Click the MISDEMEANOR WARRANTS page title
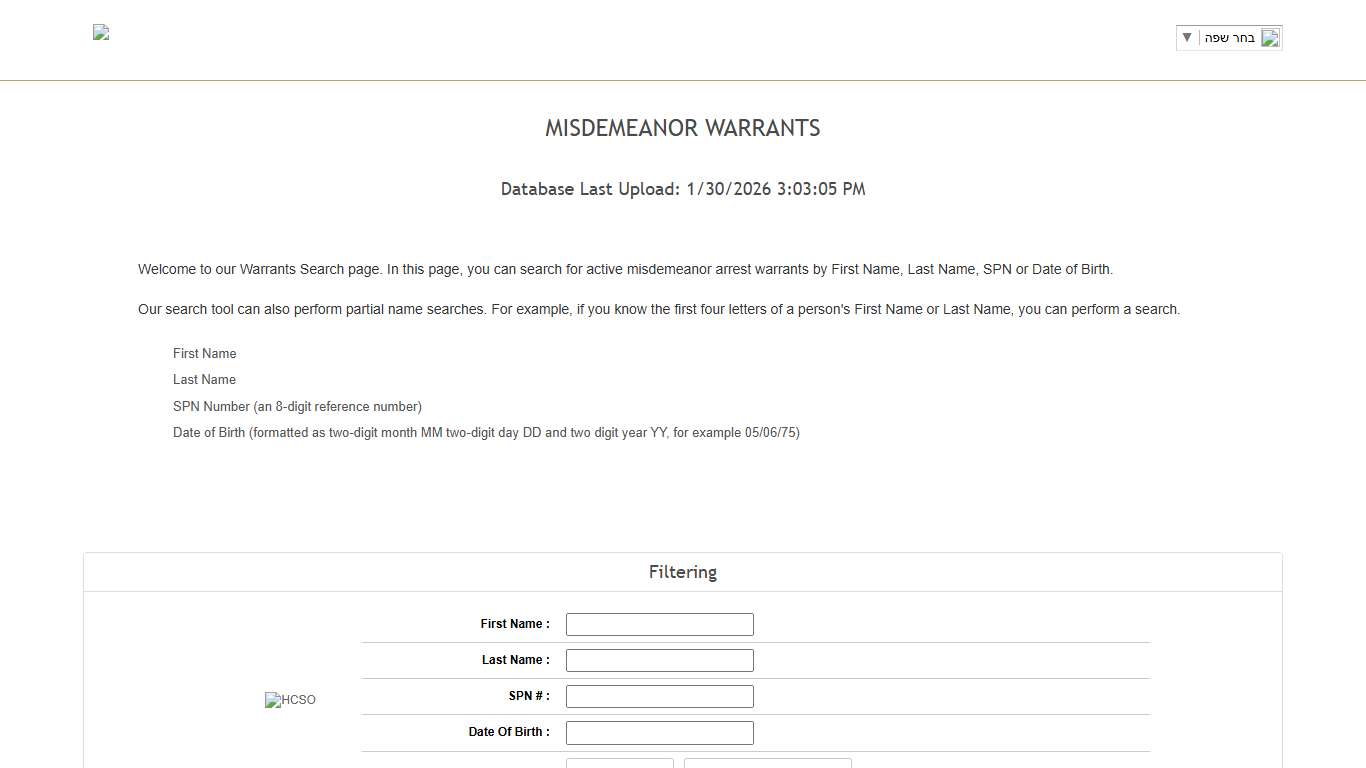This screenshot has width=1366, height=768. (683, 128)
